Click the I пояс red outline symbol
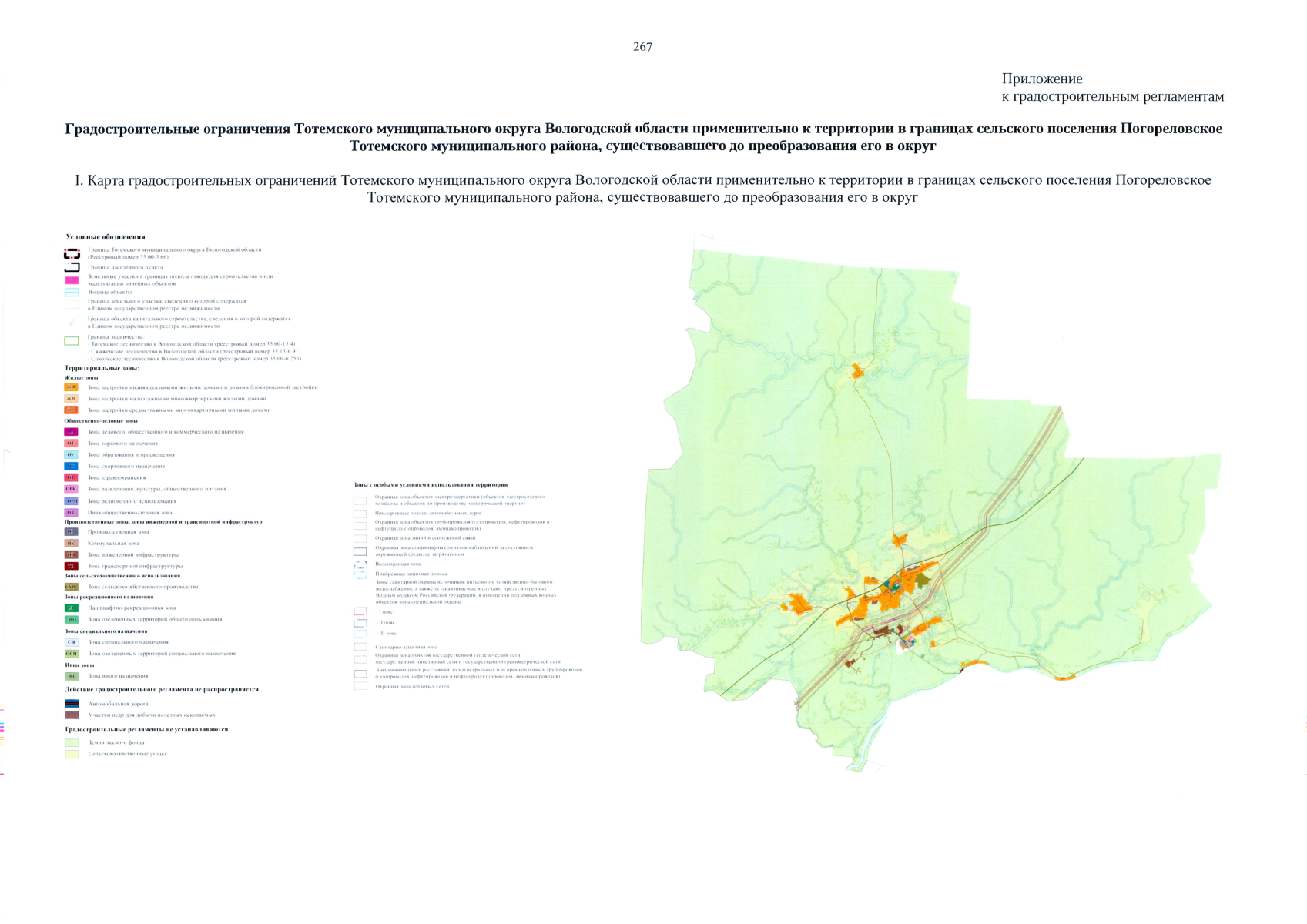 (x=360, y=611)
